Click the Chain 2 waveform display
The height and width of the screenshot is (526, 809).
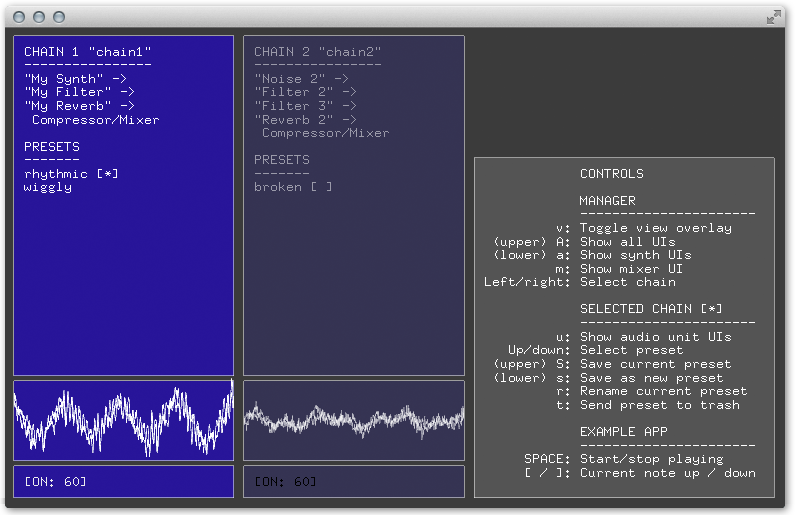354,420
